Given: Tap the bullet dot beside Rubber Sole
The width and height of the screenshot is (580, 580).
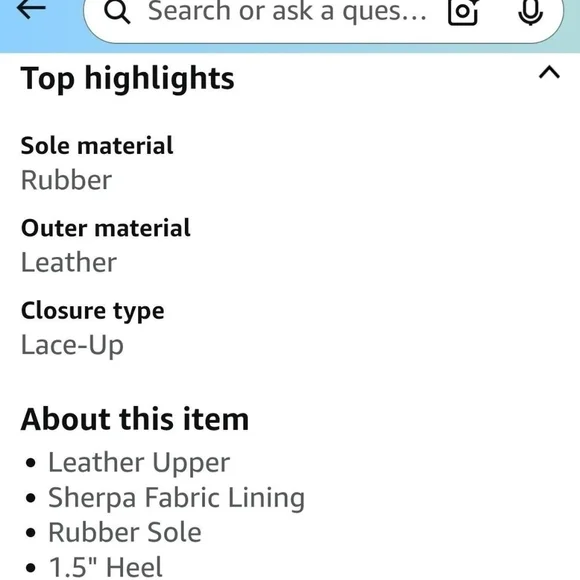Looking at the screenshot, I should pos(31,533).
